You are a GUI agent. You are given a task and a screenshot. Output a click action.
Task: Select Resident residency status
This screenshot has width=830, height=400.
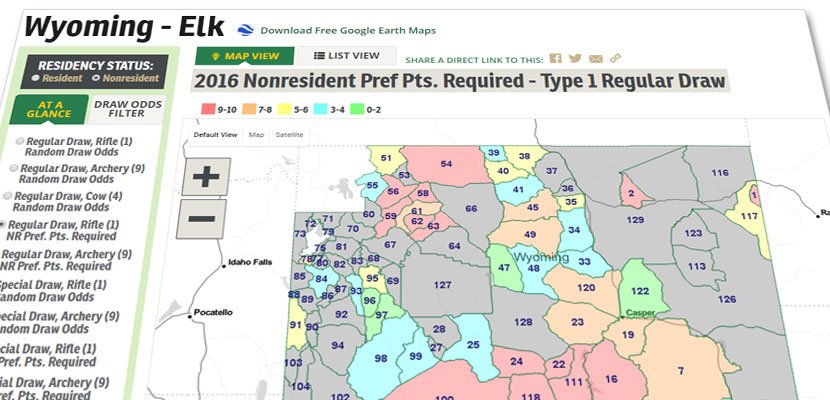[57, 78]
